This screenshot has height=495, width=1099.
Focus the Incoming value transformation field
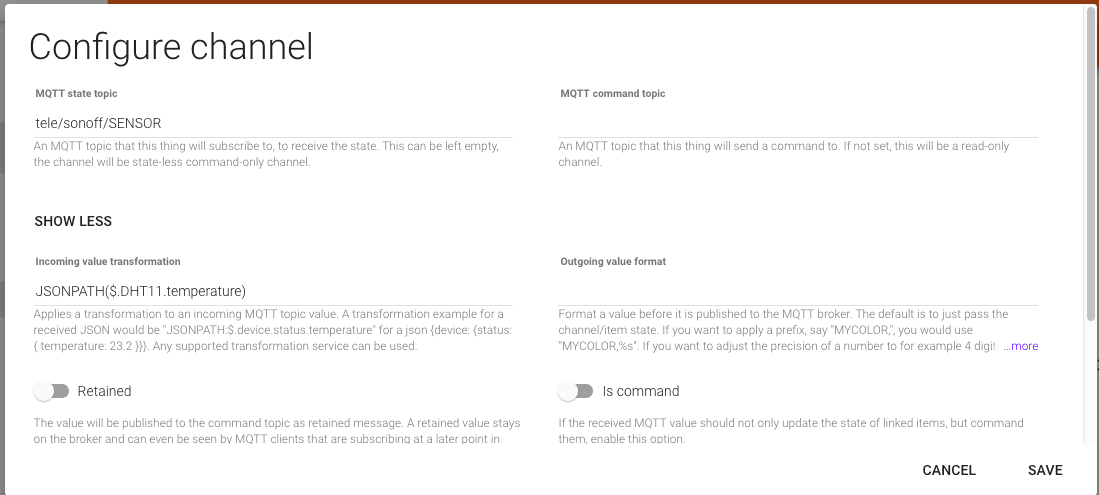(272, 291)
